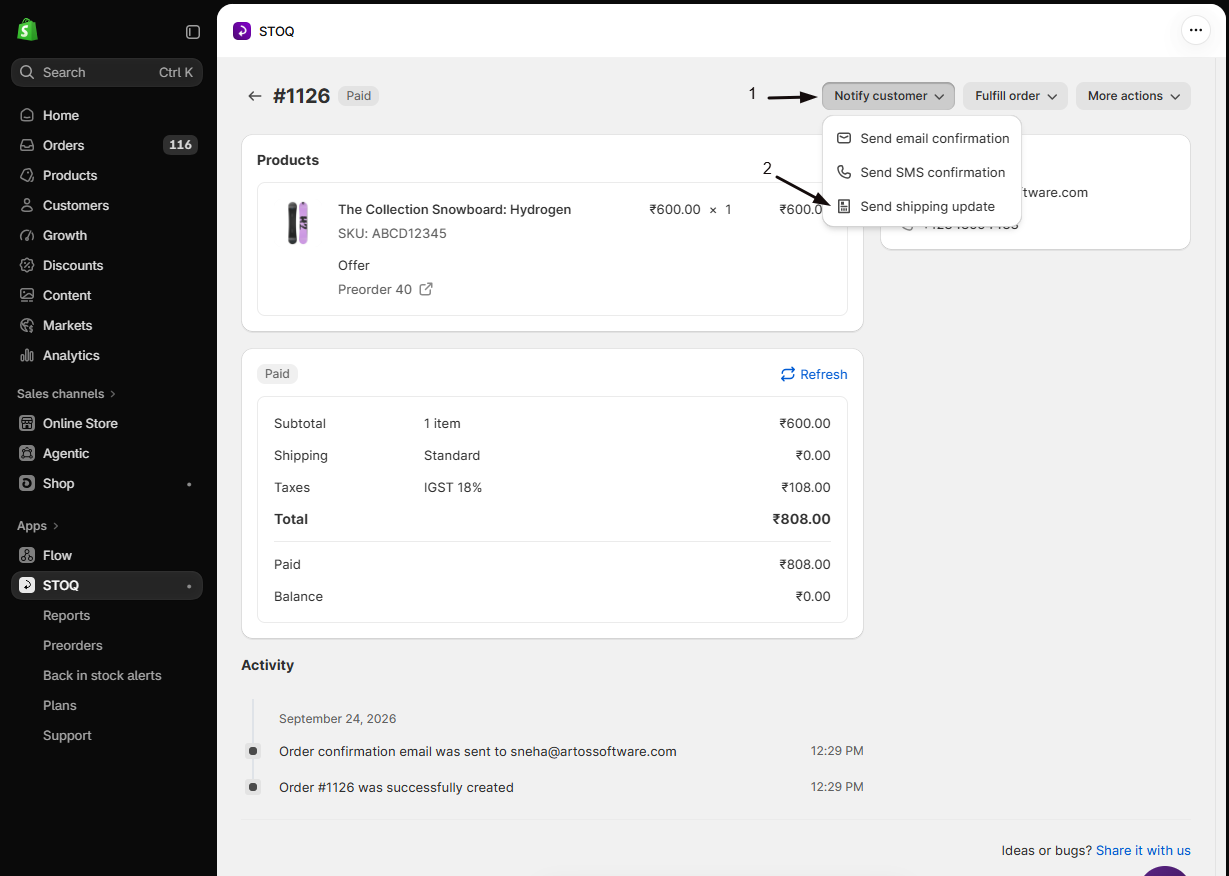Click the Orders count badge 116

[180, 145]
